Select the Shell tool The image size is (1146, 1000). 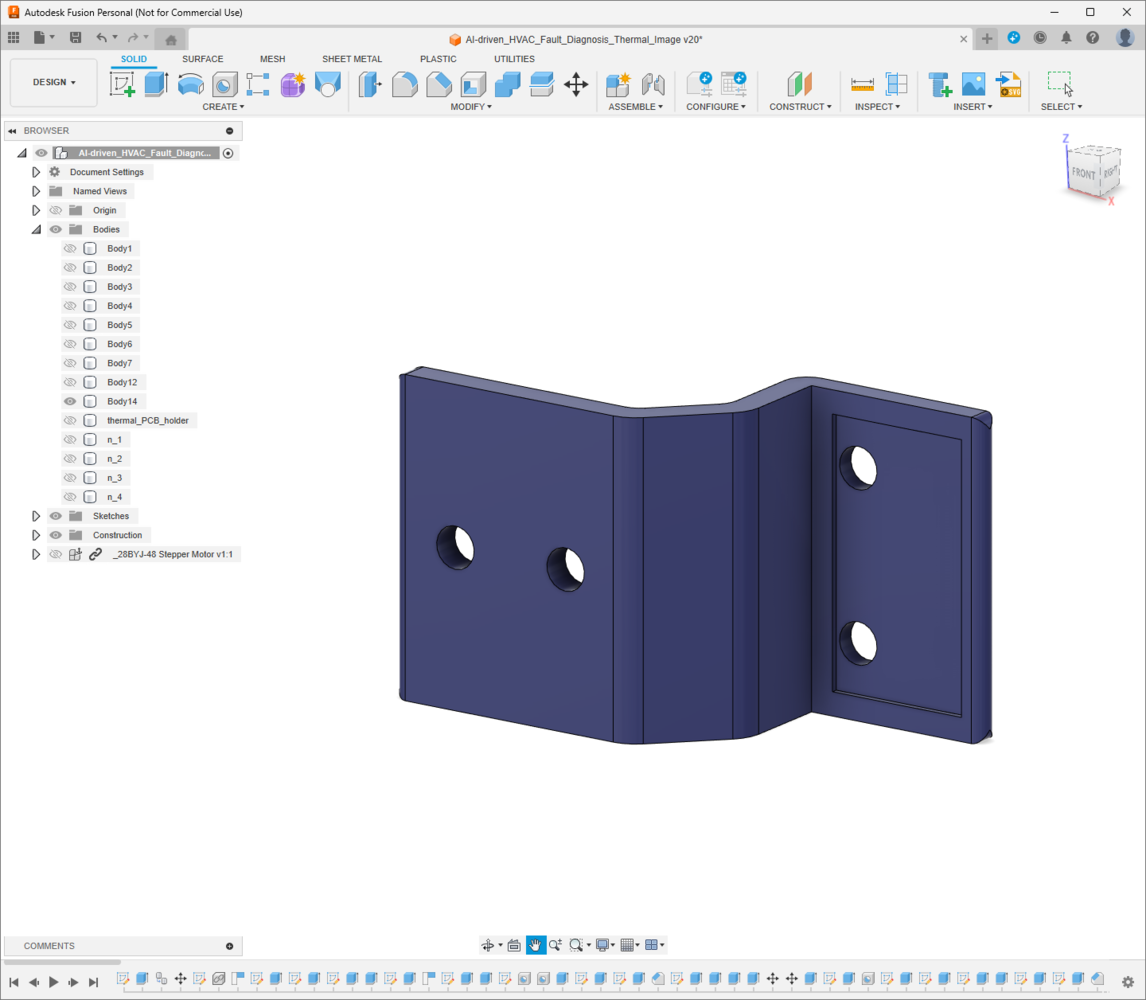[x=473, y=84]
